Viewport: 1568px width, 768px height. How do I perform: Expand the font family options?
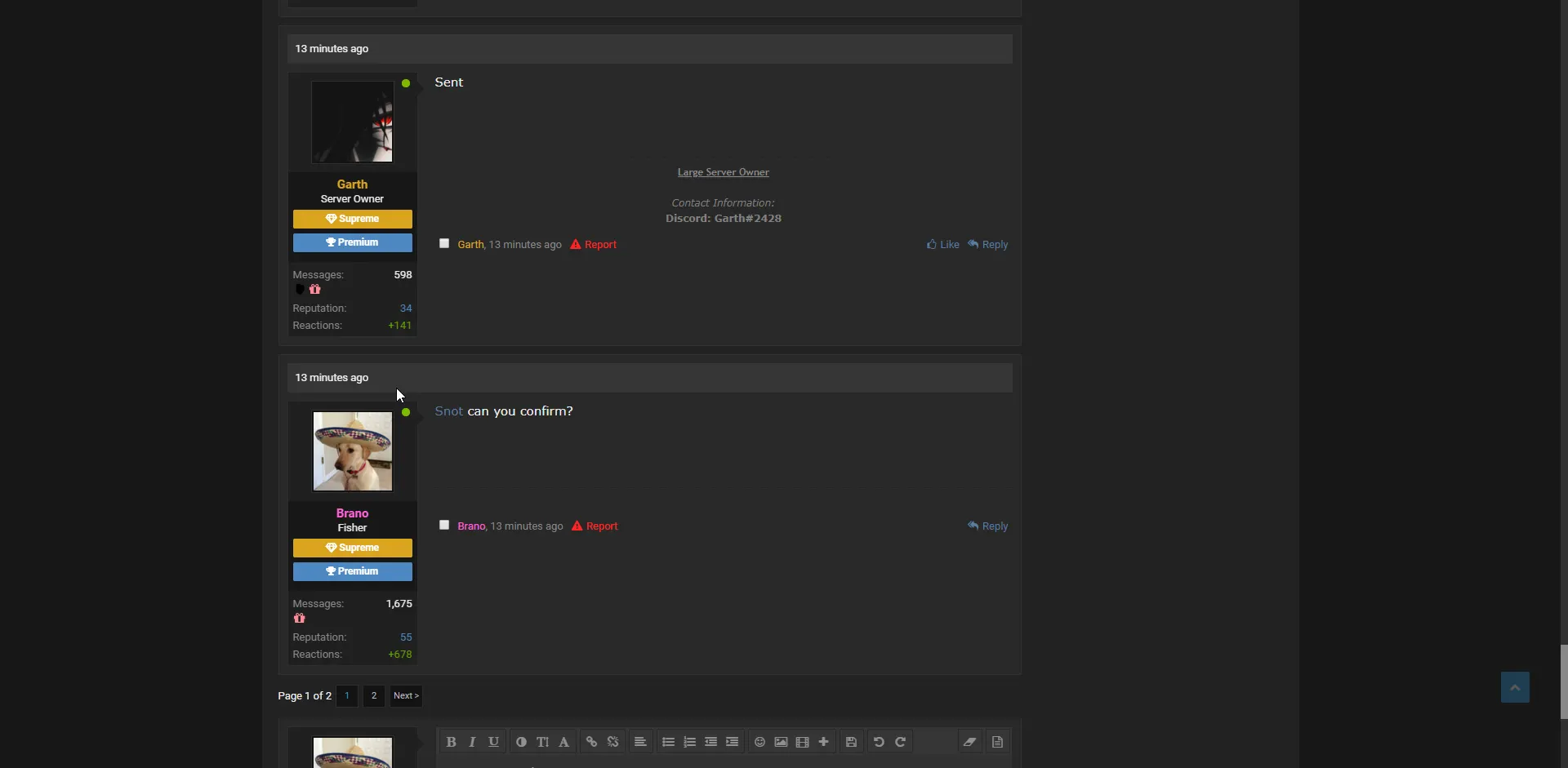(x=563, y=742)
